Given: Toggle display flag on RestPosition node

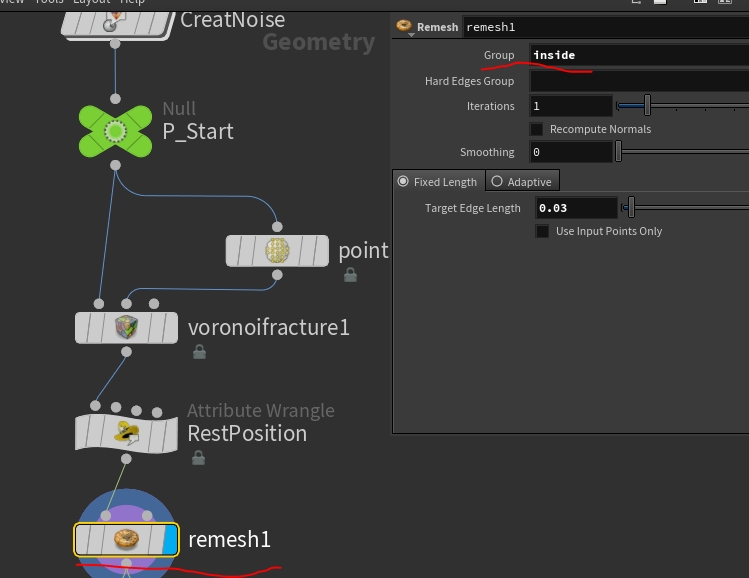Looking at the screenshot, I should (x=170, y=433).
